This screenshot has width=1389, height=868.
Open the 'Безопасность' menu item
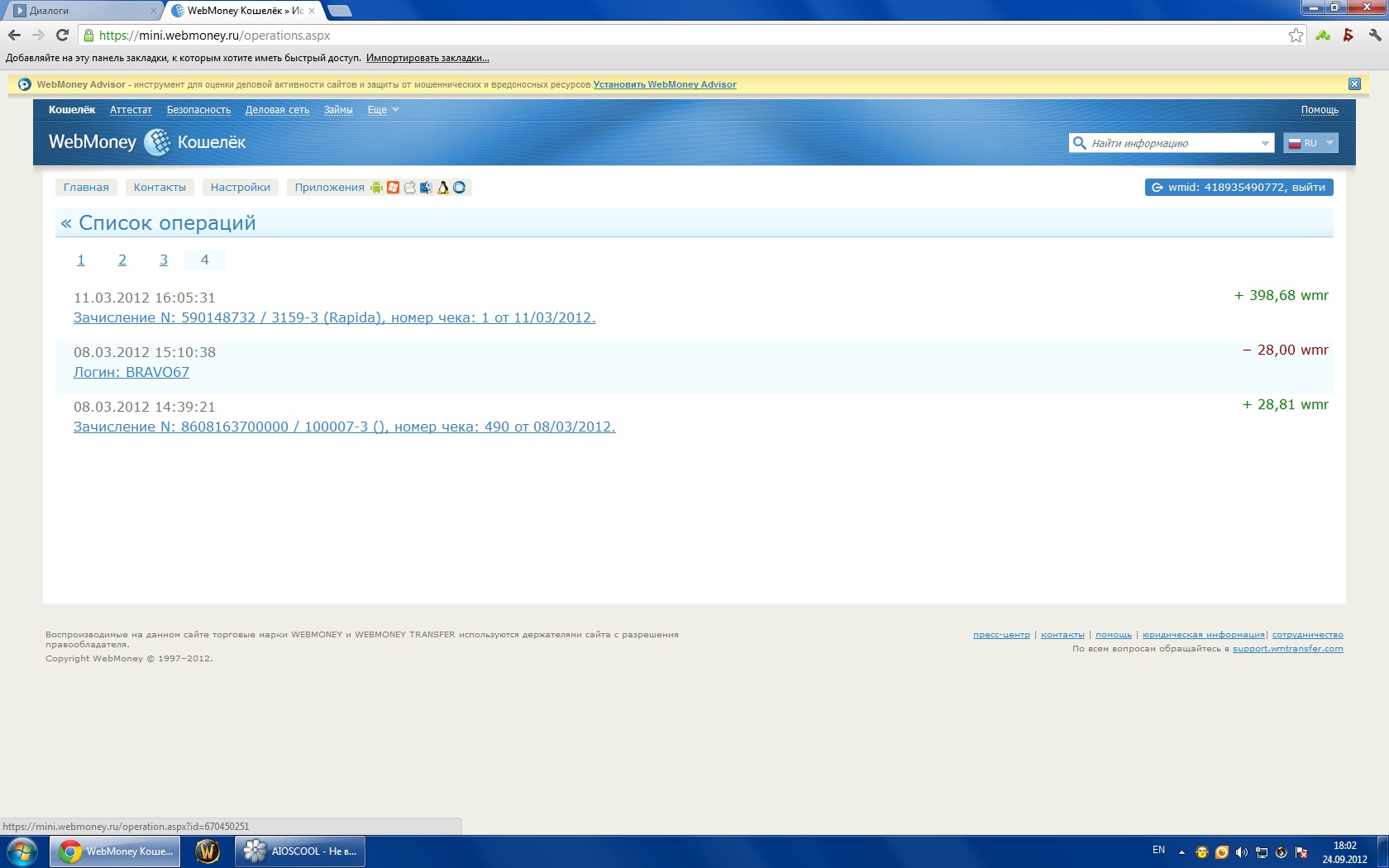pos(198,110)
